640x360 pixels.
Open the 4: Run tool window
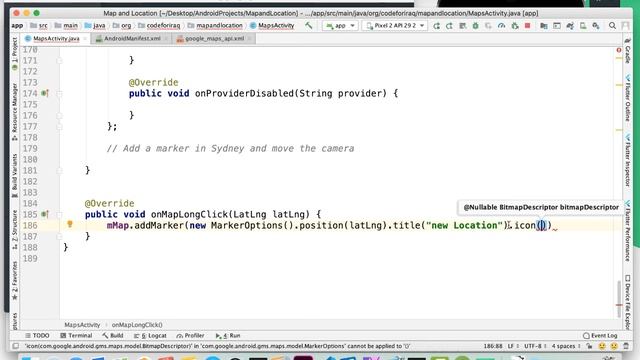coord(228,336)
